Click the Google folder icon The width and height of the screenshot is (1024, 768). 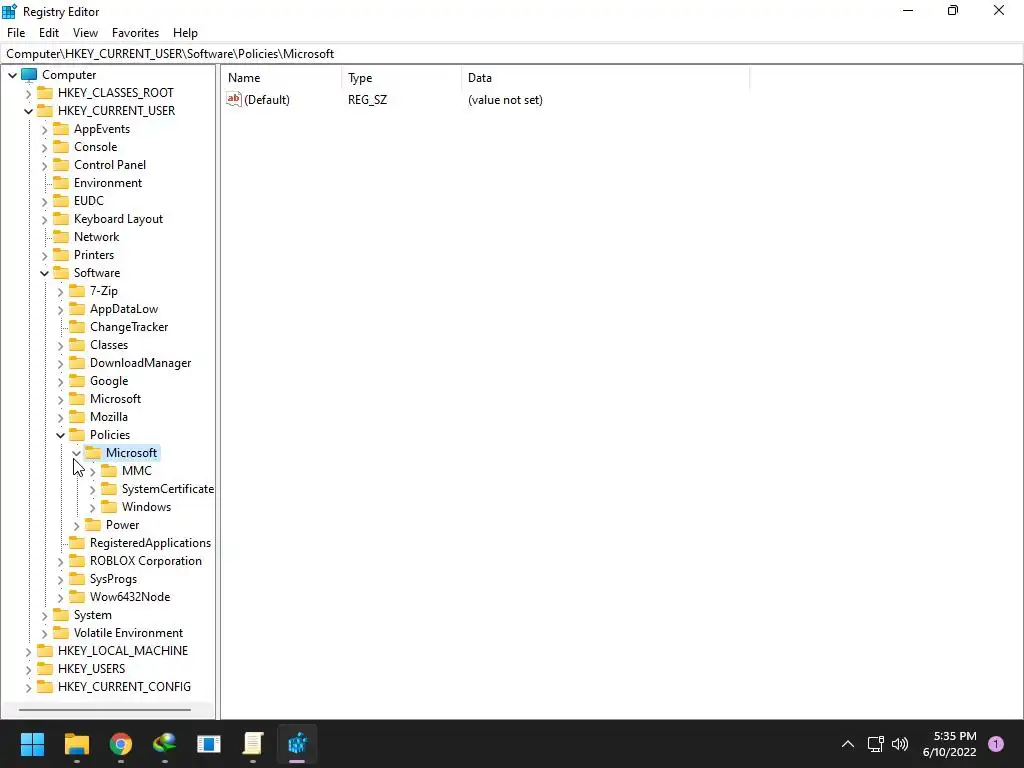click(x=77, y=380)
